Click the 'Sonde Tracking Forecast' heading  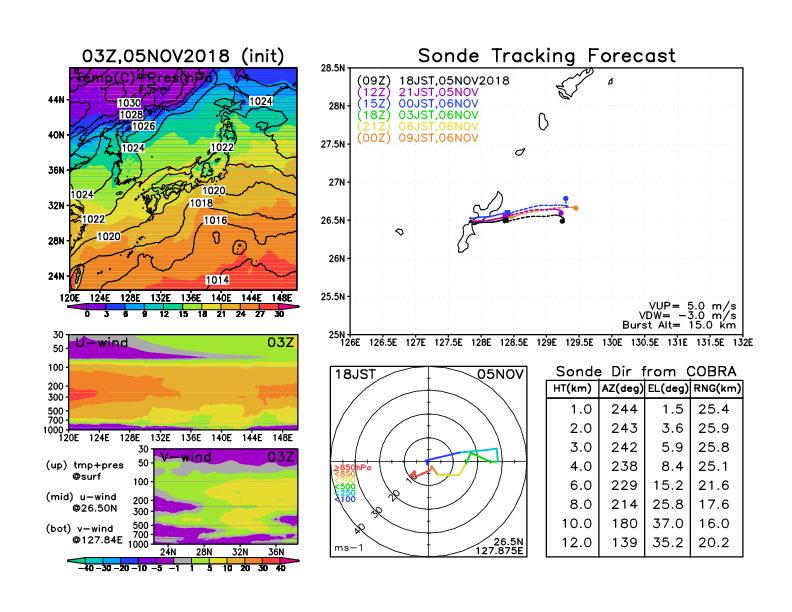click(x=547, y=56)
